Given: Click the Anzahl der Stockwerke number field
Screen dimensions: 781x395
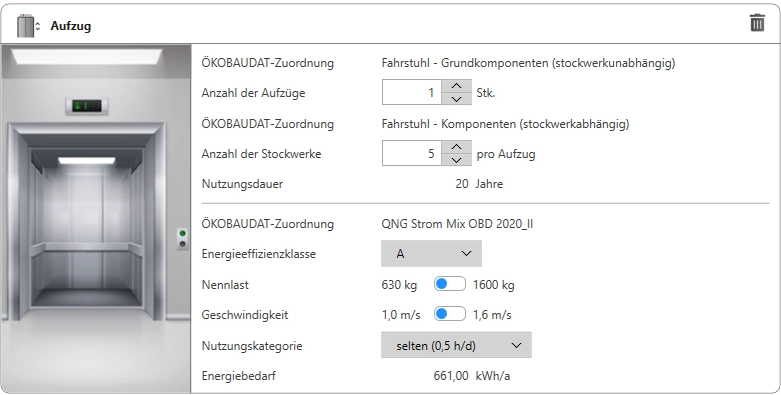Looking at the screenshot, I should point(412,153).
